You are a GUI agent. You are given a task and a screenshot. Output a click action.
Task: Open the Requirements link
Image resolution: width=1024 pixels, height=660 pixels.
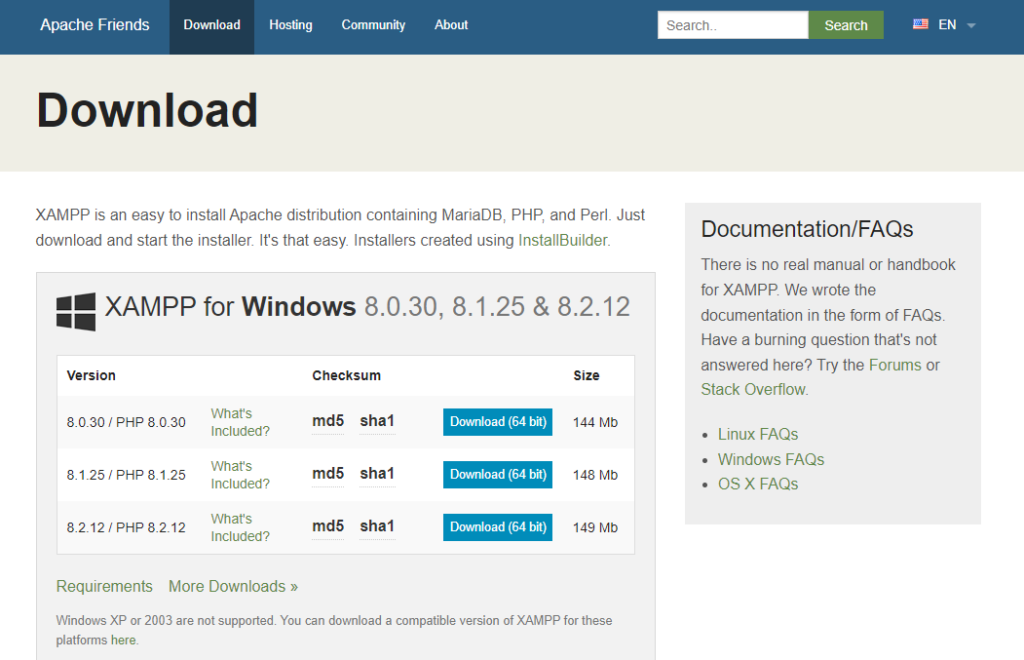coord(104,586)
